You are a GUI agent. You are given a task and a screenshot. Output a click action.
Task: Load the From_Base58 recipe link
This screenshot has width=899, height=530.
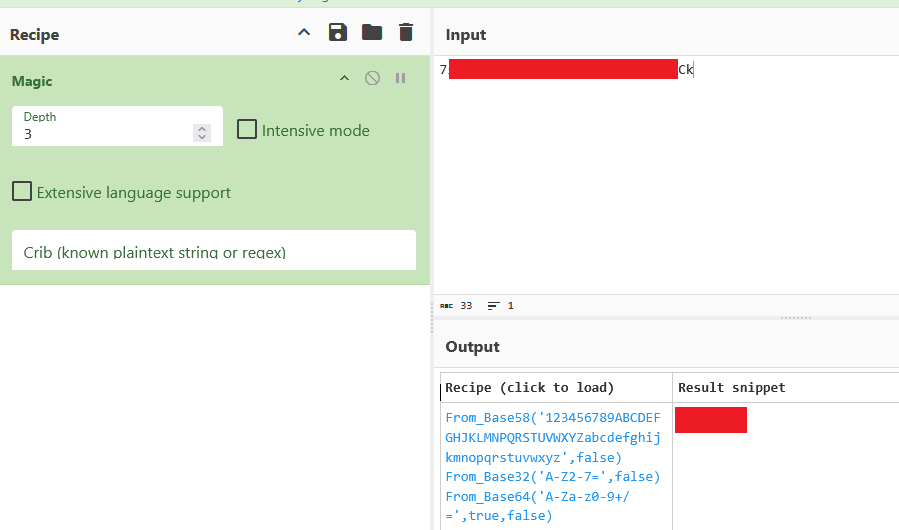click(x=553, y=437)
